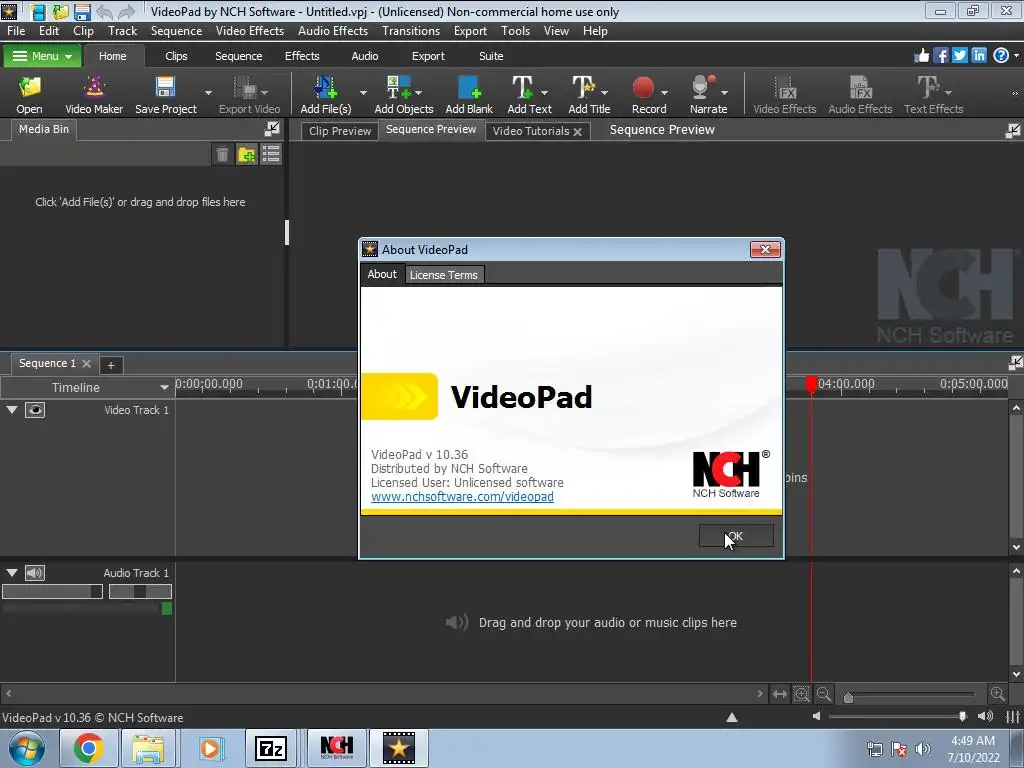
Task: Open the Save Project dropdown arrow
Action: click(x=208, y=93)
